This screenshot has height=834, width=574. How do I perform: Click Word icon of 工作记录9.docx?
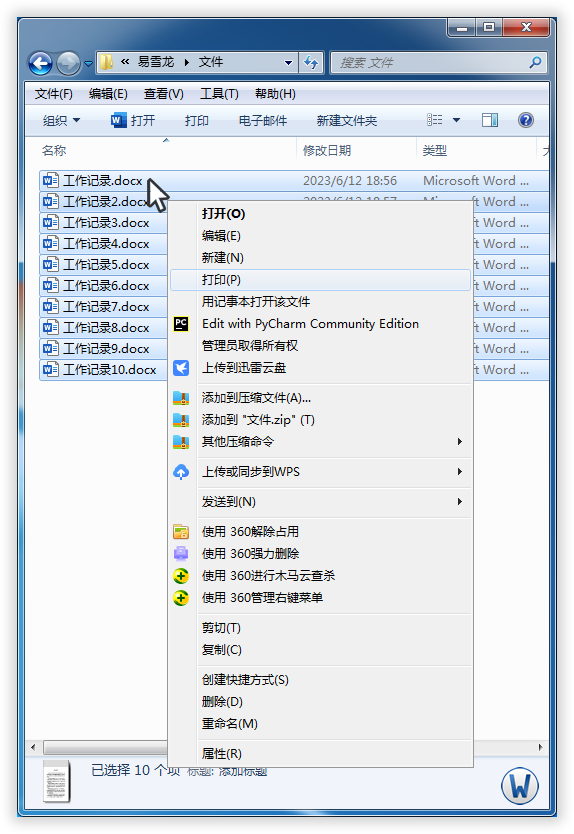click(51, 348)
